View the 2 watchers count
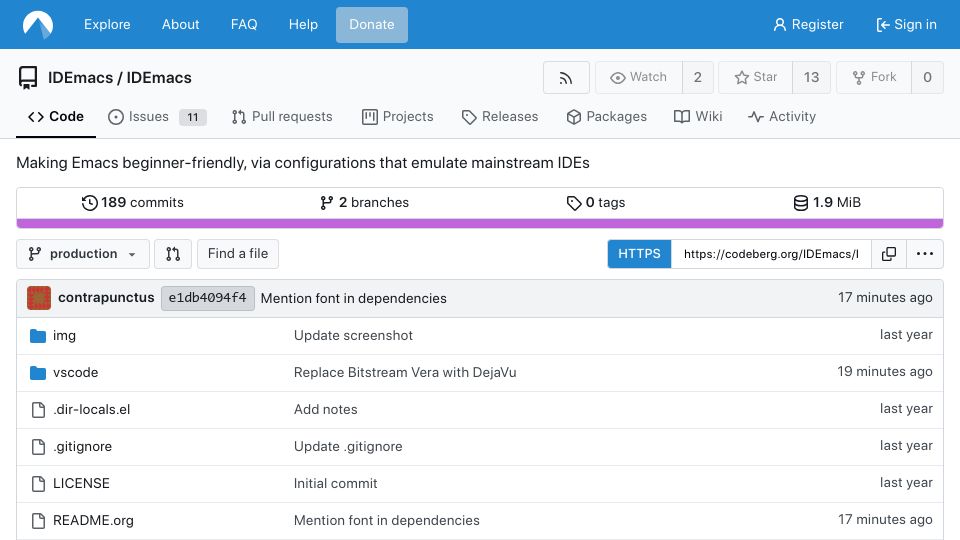 [x=697, y=78]
